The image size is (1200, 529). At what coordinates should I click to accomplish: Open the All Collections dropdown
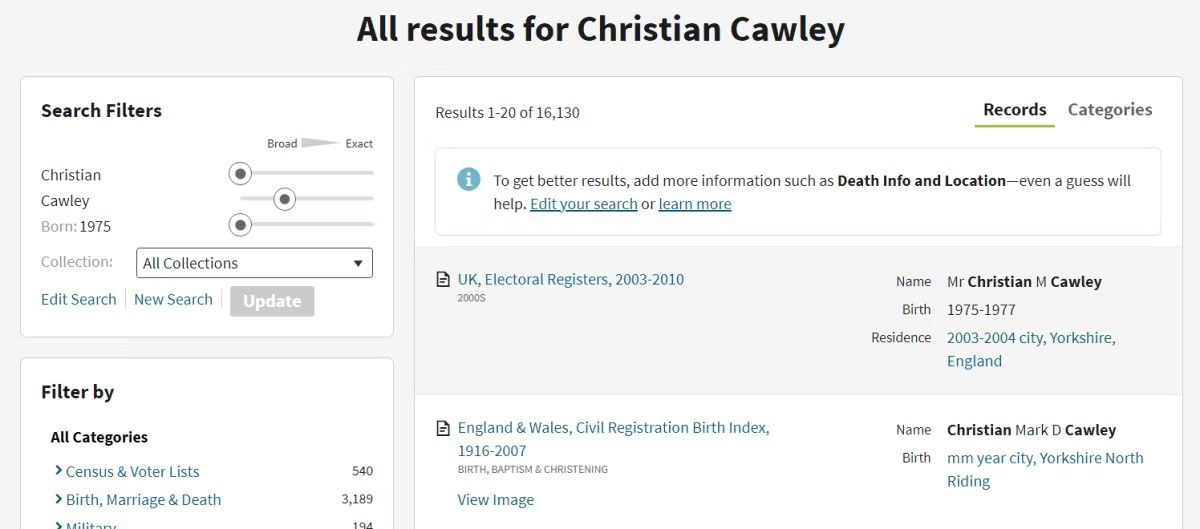(x=254, y=263)
